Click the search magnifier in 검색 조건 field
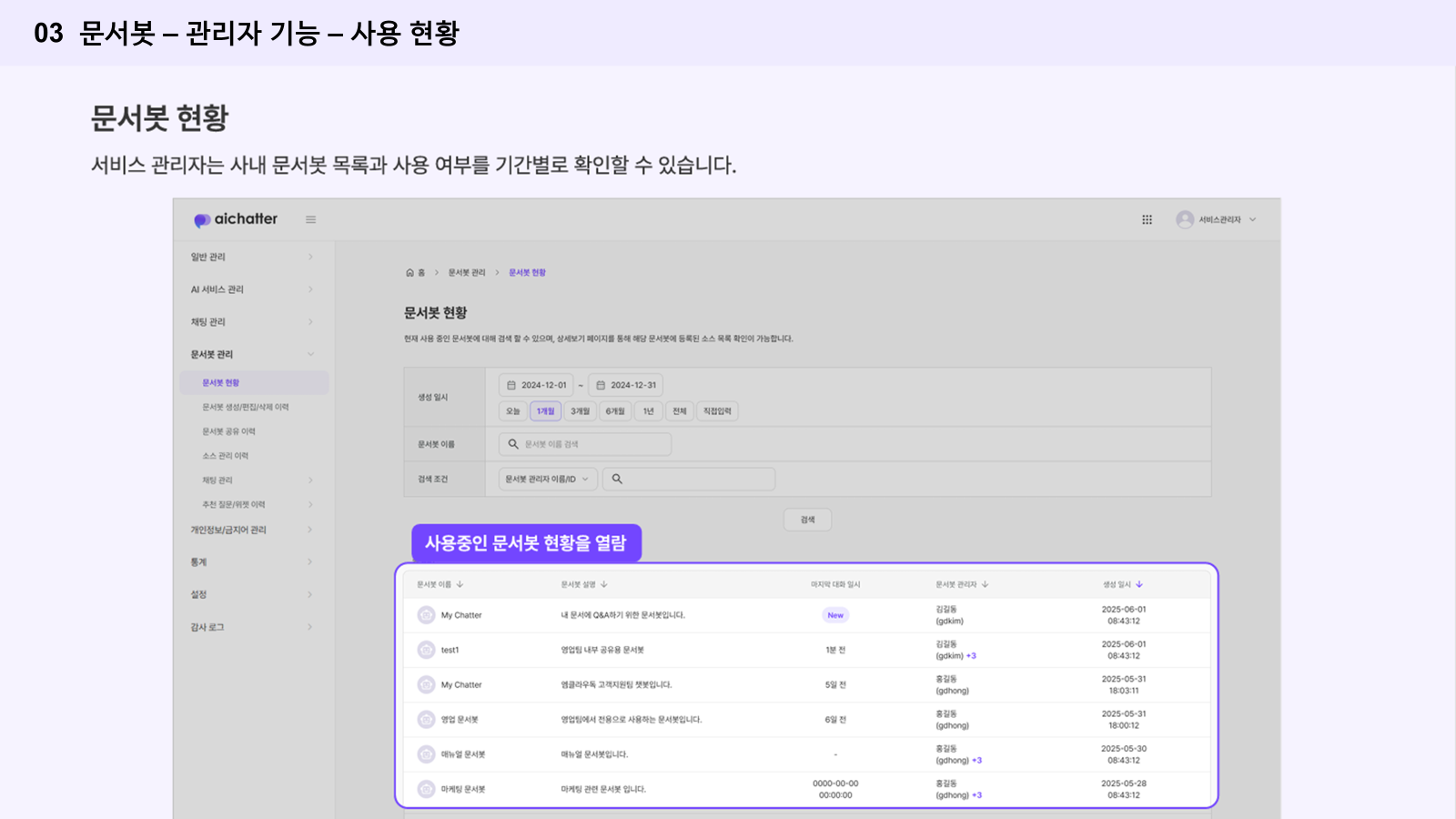This screenshot has width=1456, height=819. [x=617, y=479]
